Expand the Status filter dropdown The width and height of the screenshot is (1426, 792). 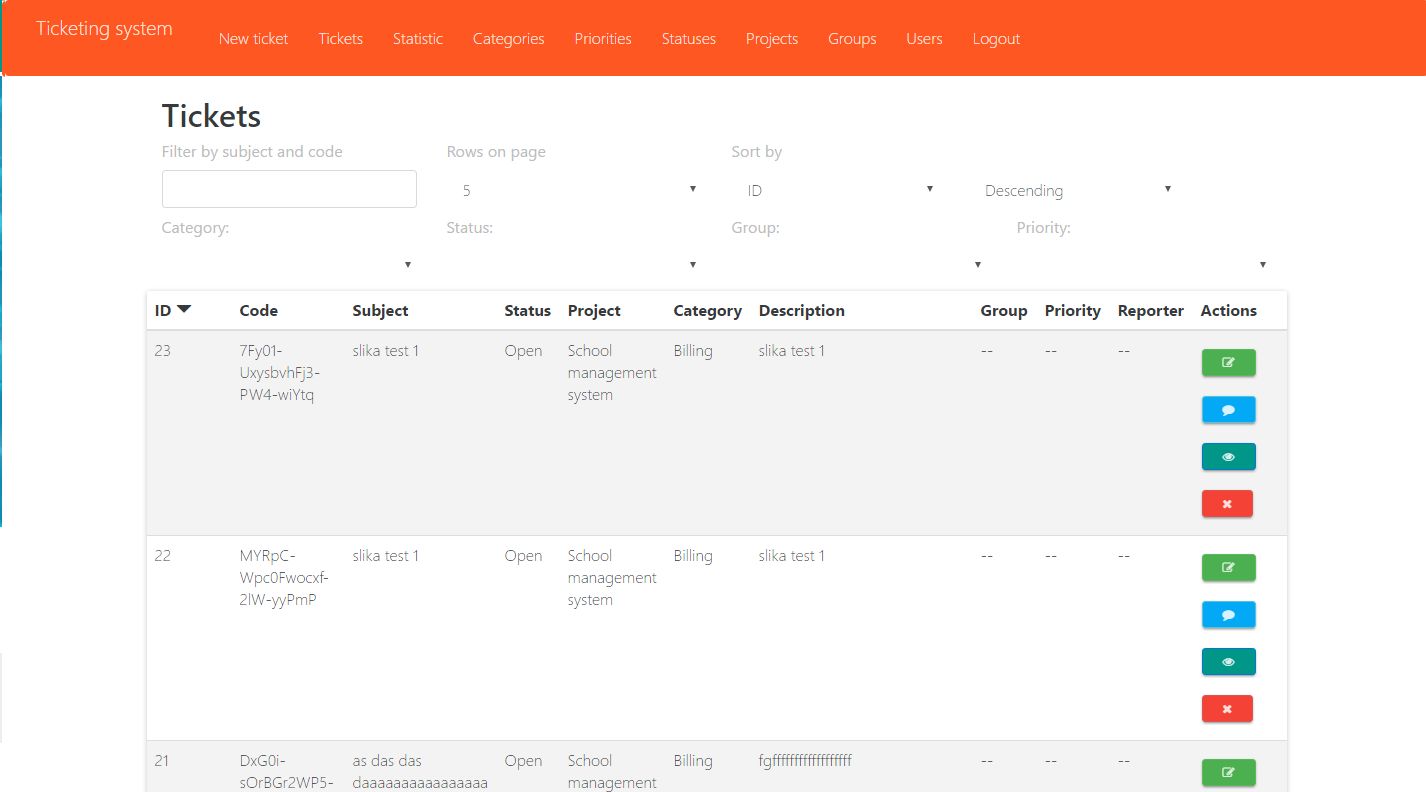(x=572, y=264)
